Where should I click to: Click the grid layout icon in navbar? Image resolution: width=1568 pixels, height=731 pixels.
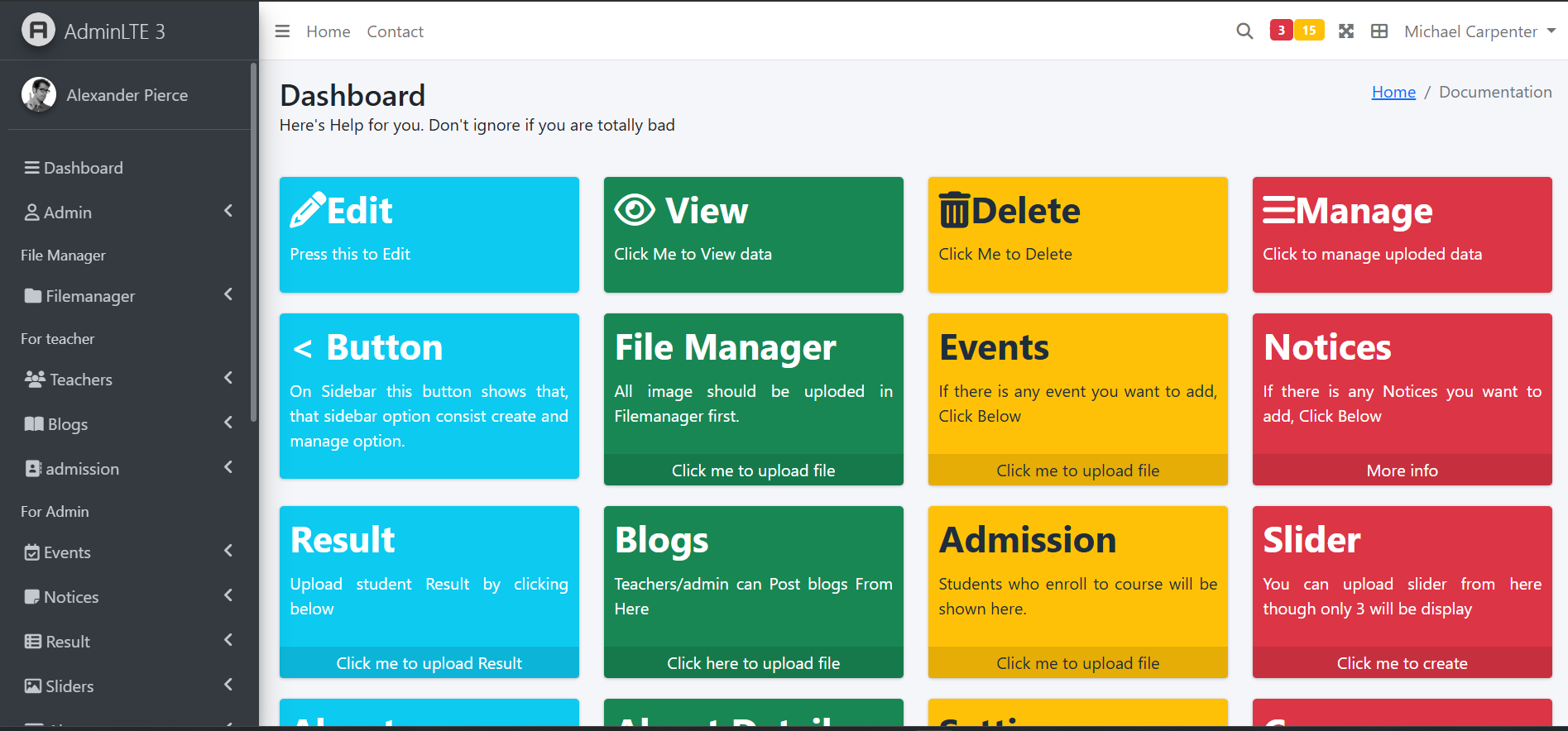pos(1379,31)
